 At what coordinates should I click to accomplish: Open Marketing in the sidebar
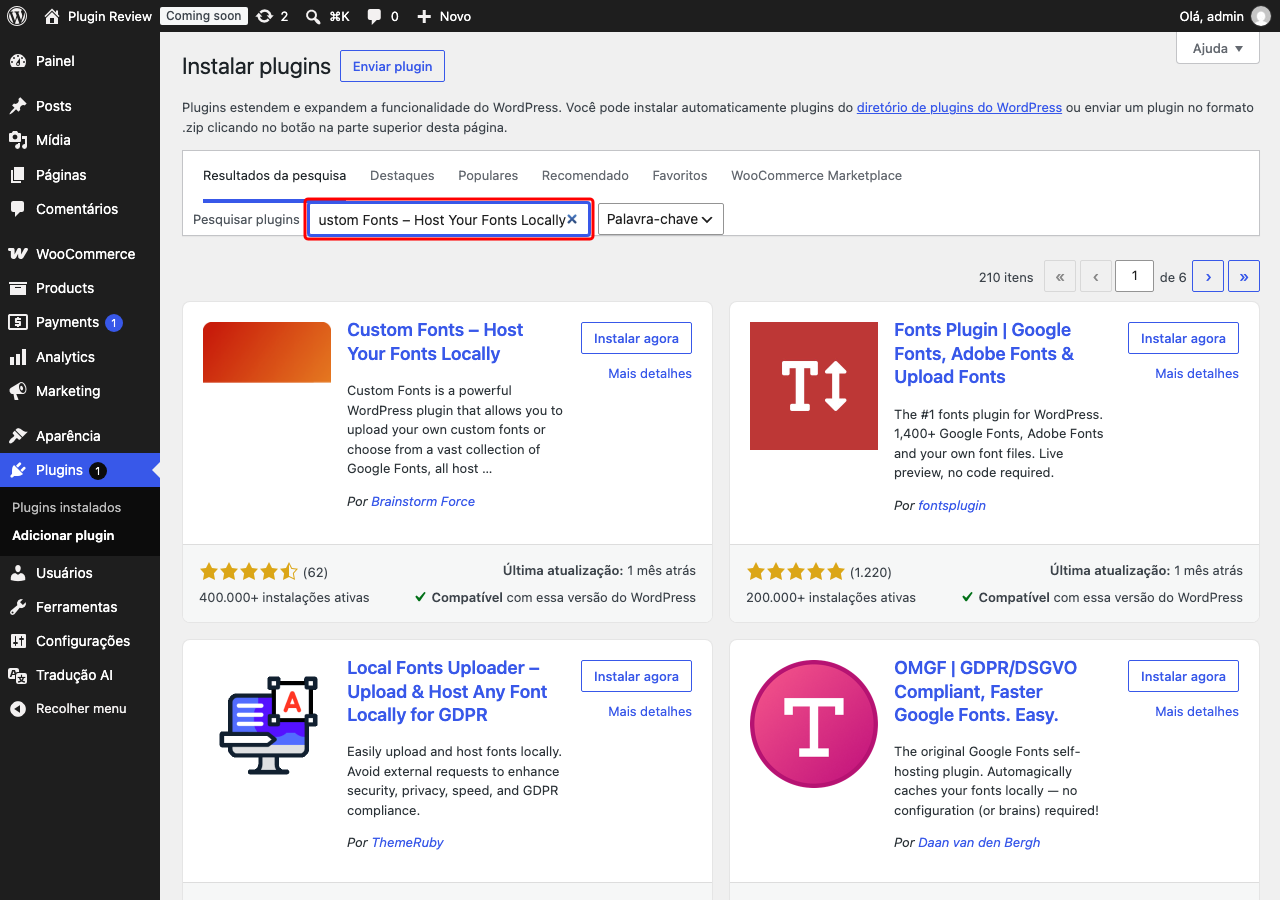[x=80, y=391]
